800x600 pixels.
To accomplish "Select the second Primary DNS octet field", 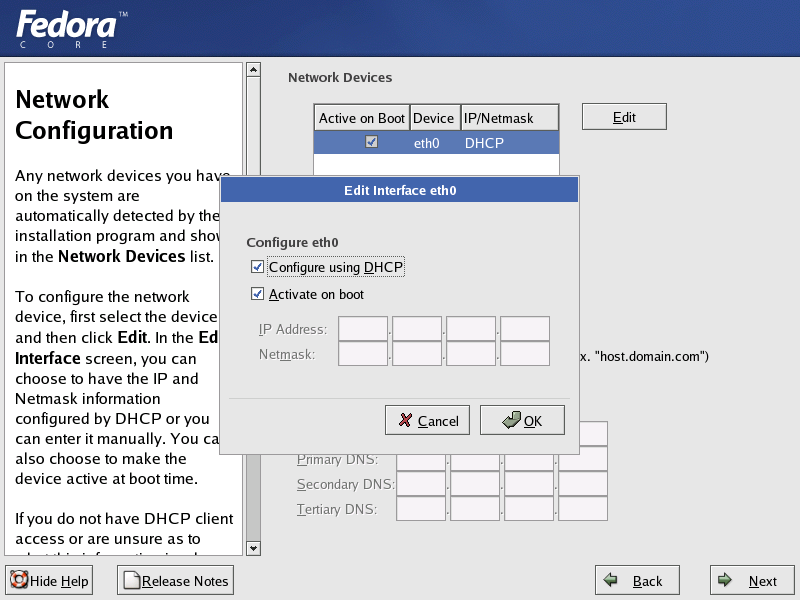I will point(475,462).
